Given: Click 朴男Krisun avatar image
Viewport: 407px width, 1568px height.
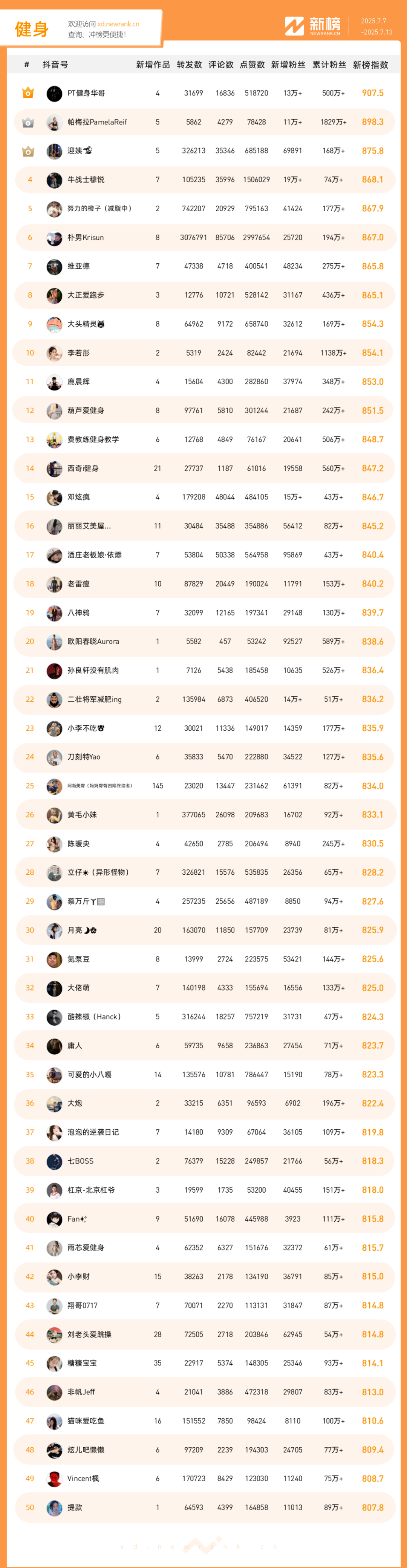Looking at the screenshot, I should click(x=54, y=237).
